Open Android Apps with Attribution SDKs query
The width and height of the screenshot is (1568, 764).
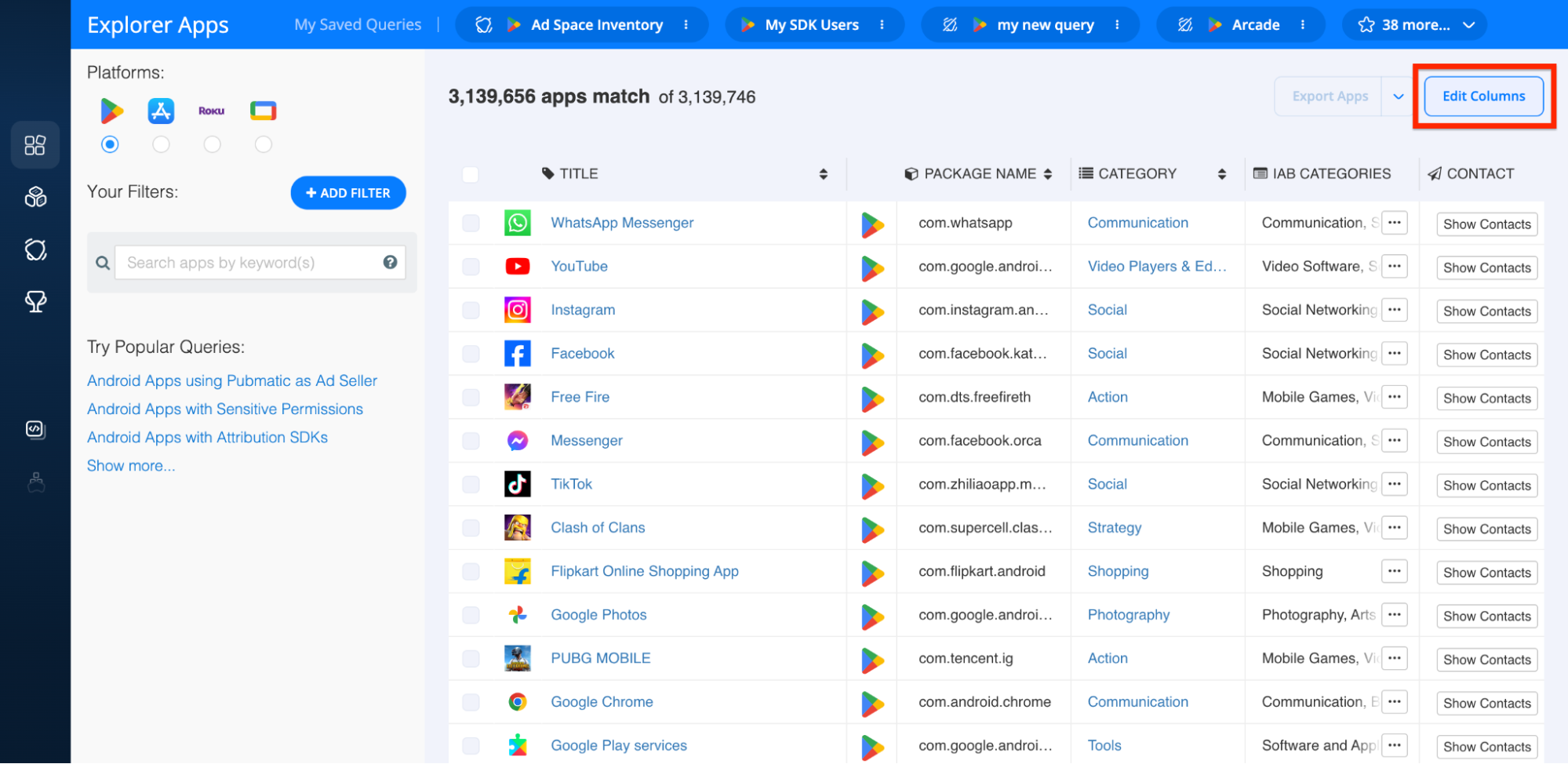207,437
